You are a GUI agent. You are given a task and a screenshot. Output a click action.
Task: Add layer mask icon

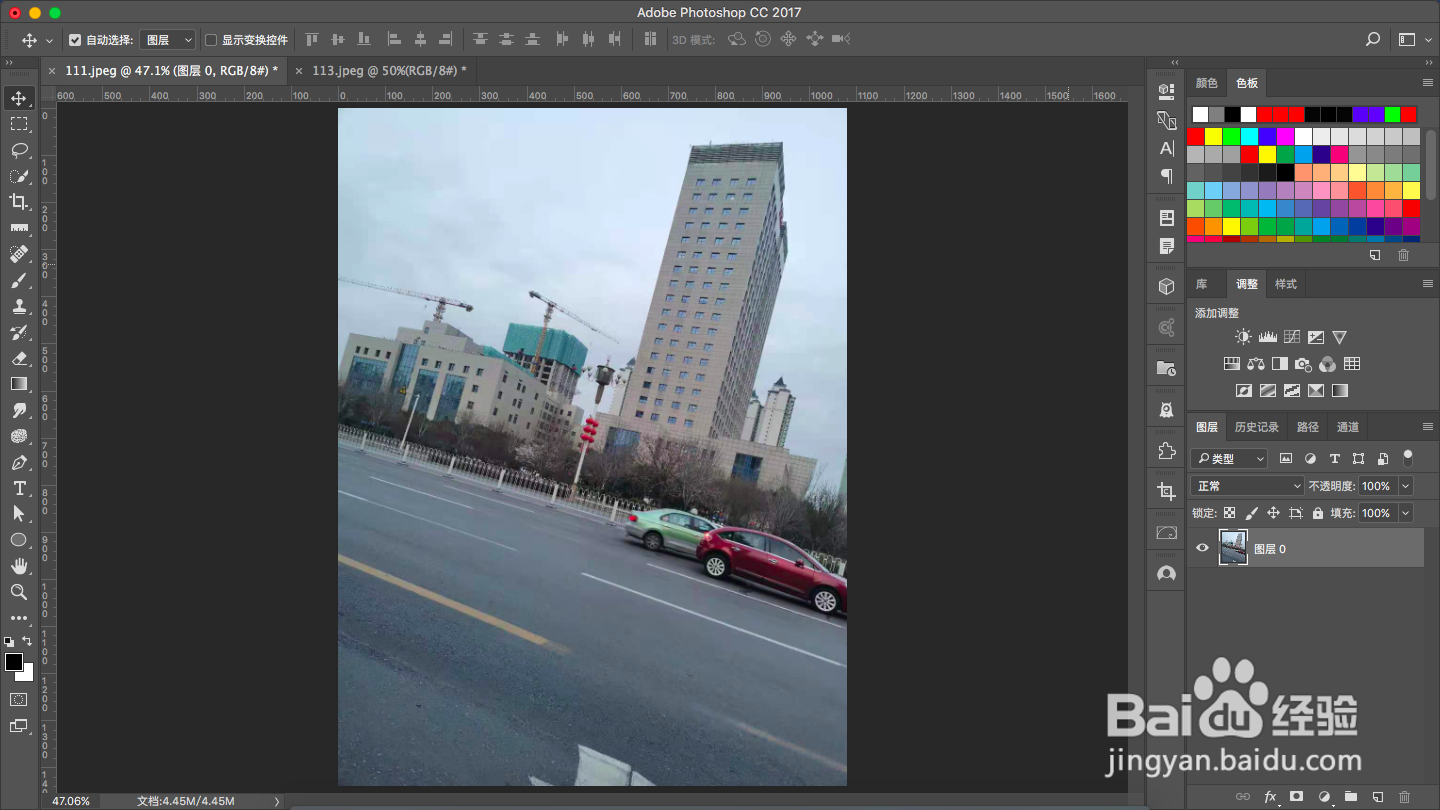[x=1296, y=797]
